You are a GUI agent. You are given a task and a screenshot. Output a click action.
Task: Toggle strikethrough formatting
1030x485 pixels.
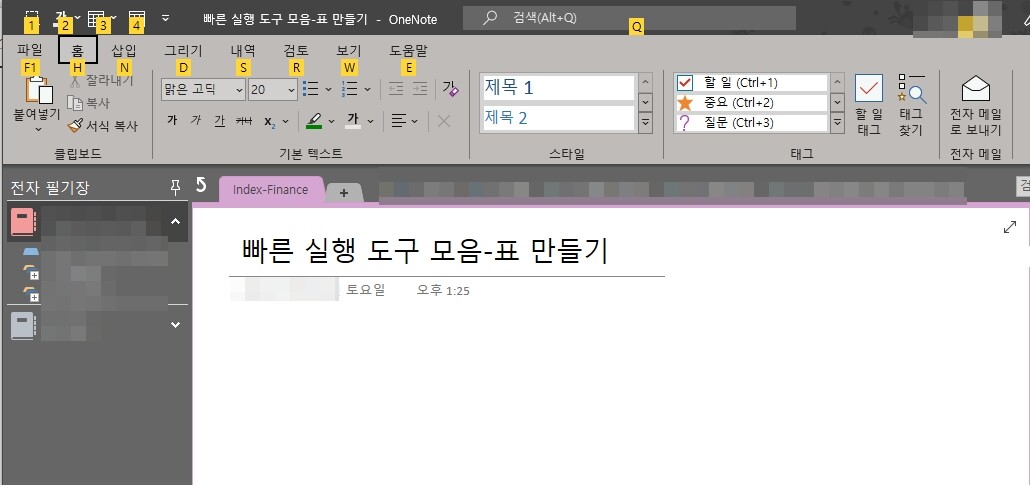[x=244, y=121]
